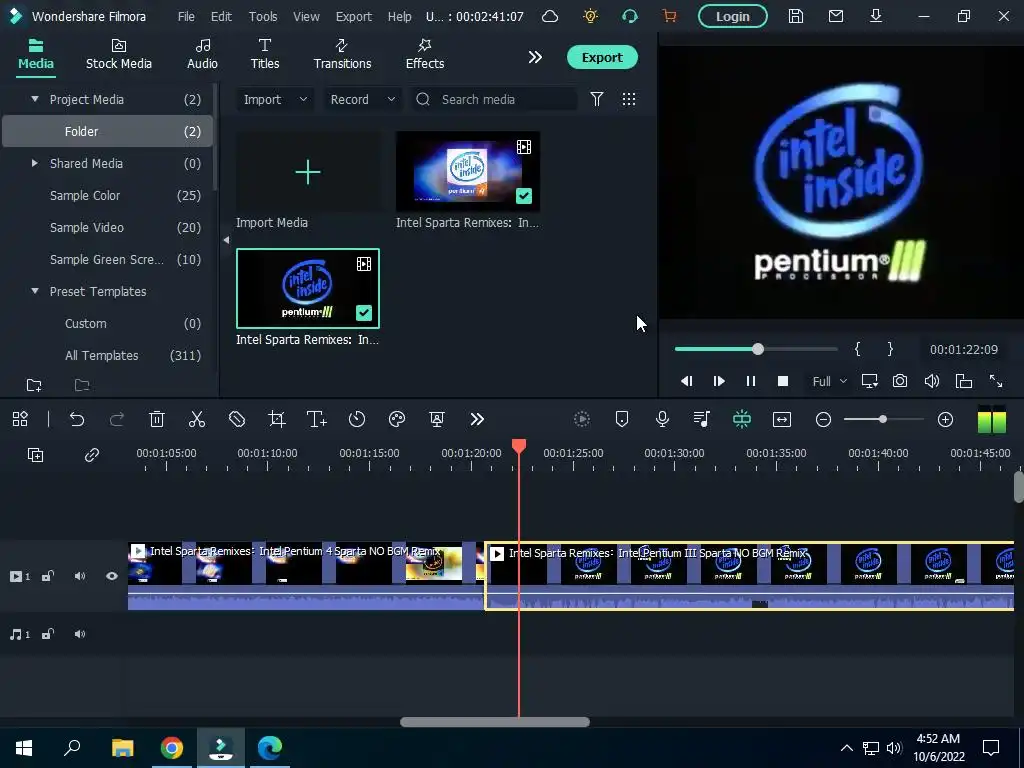Click the Redo arrow icon
This screenshot has width=1024, height=768.
[117, 419]
